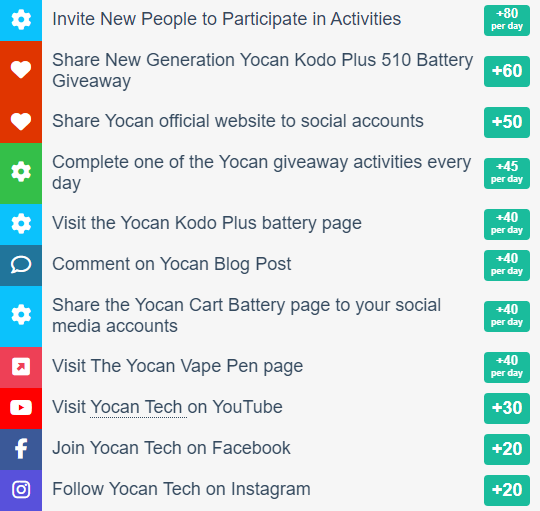Click the gear icon beside Invite New People

pos(21,20)
